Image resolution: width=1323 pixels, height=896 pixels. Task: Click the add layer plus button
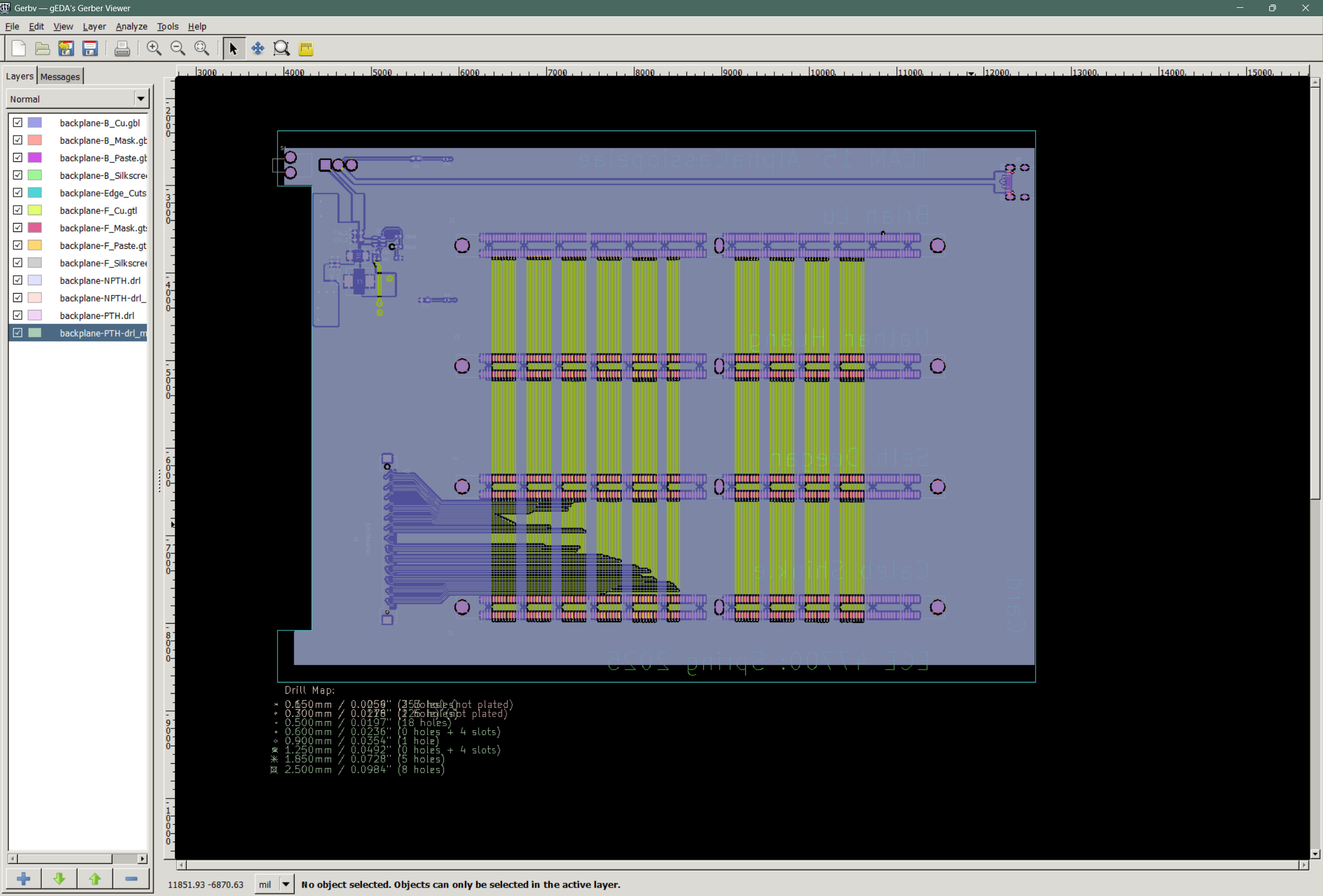24,879
